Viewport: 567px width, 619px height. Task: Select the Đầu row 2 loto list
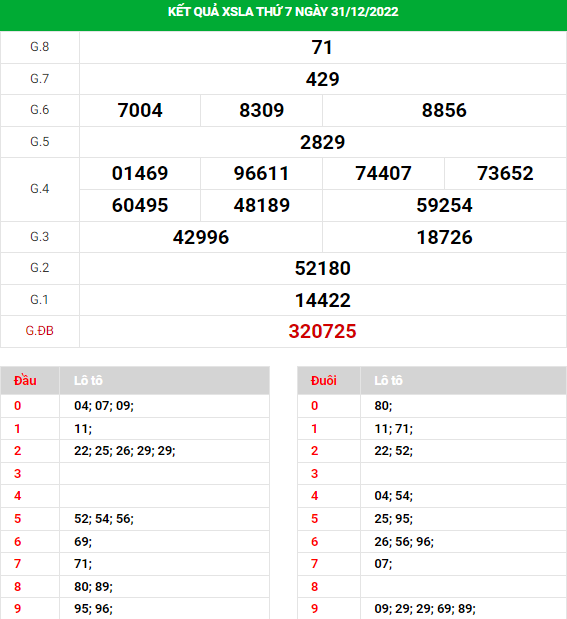pyautogui.click(x=125, y=451)
